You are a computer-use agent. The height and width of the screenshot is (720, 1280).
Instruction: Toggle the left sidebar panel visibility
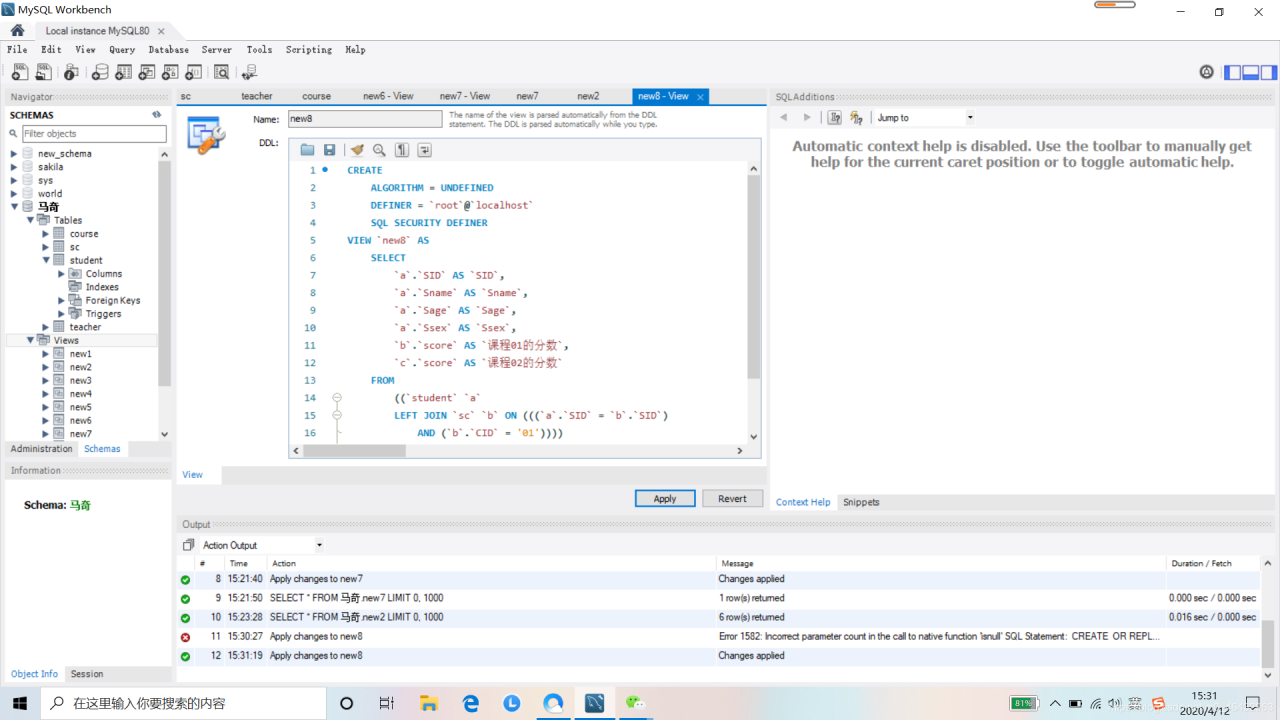click(1233, 72)
